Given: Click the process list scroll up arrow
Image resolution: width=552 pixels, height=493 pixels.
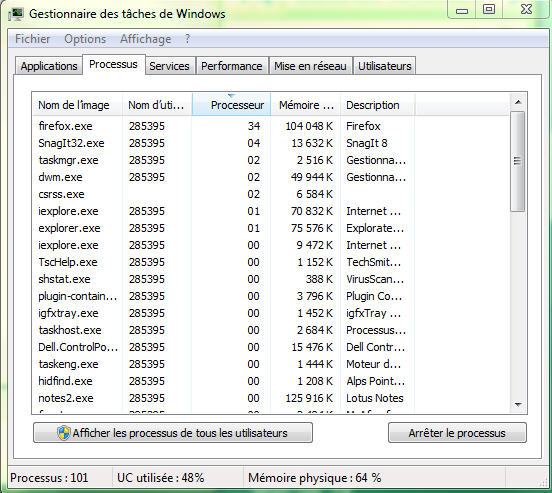Looking at the screenshot, I should [x=518, y=102].
